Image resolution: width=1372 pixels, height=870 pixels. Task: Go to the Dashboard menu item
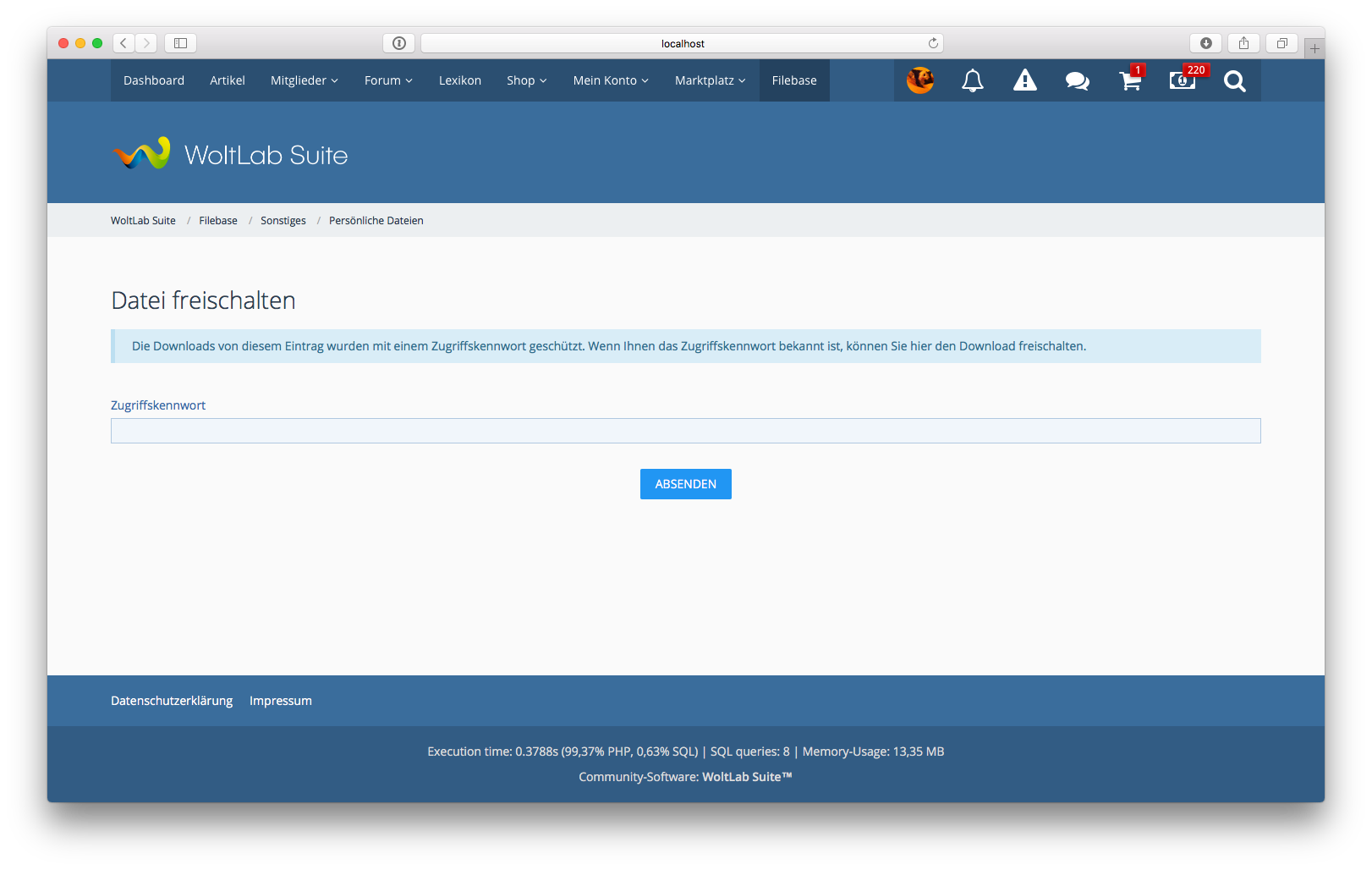click(x=154, y=80)
